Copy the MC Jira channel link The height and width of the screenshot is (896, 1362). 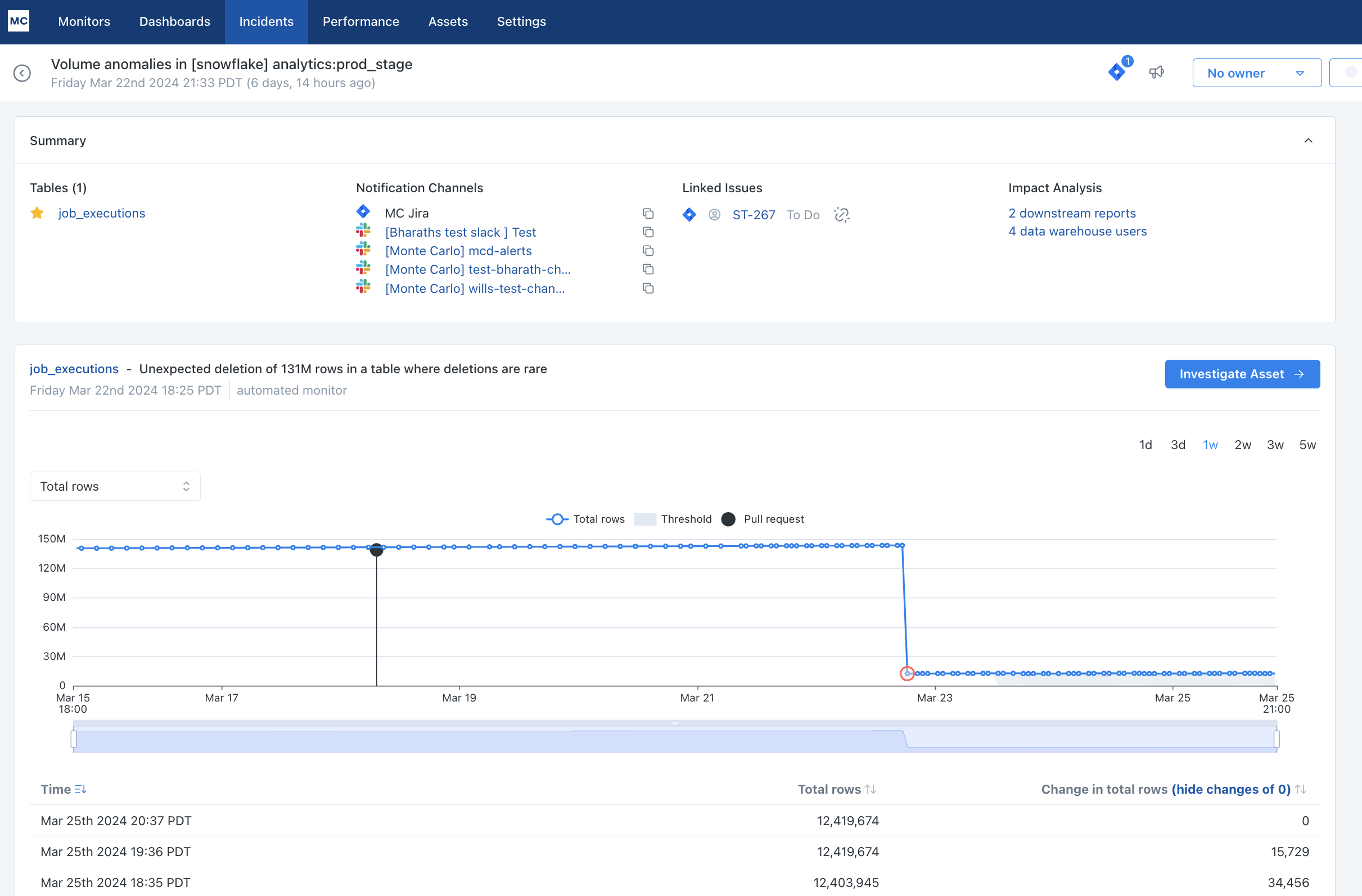pyautogui.click(x=648, y=214)
